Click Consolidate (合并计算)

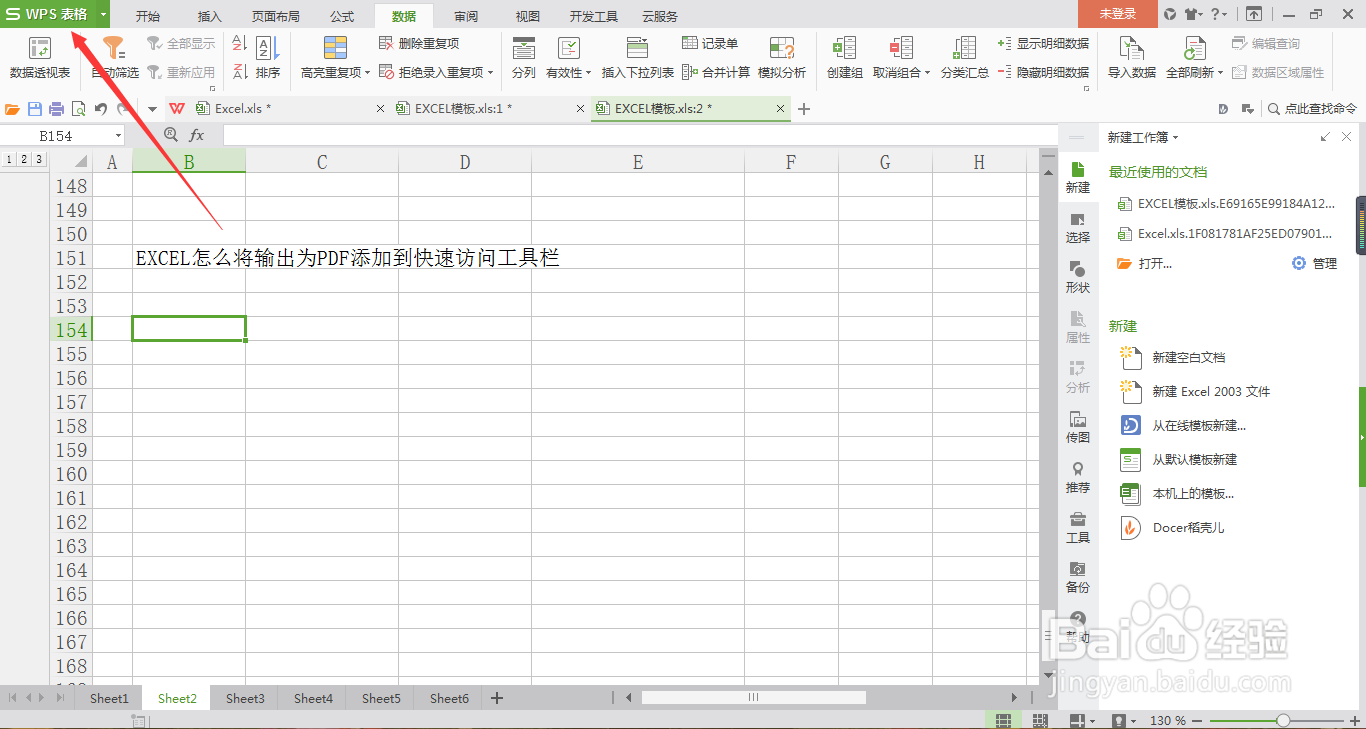tap(716, 72)
